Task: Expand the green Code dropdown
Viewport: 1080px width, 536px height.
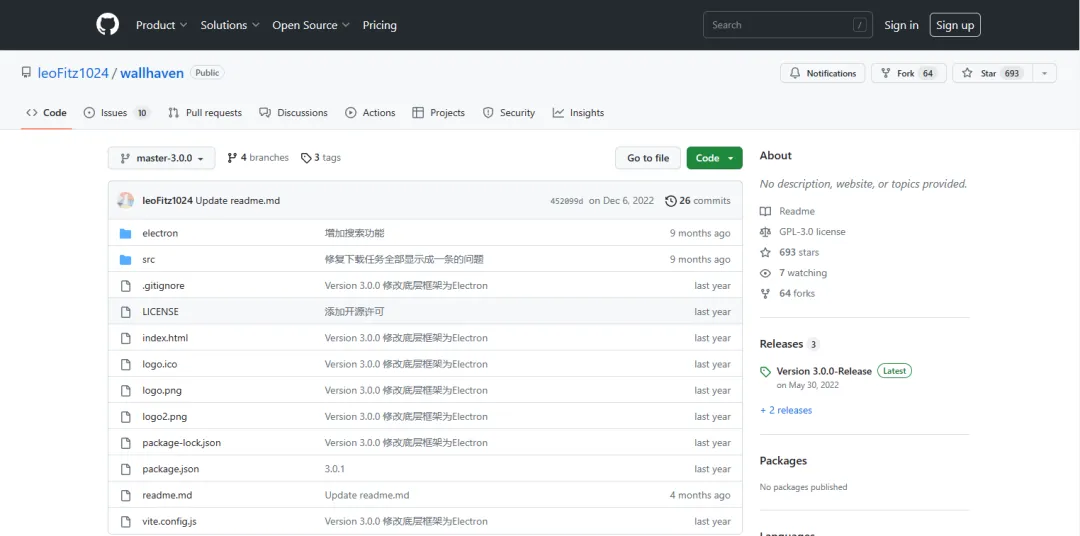Action: point(714,158)
